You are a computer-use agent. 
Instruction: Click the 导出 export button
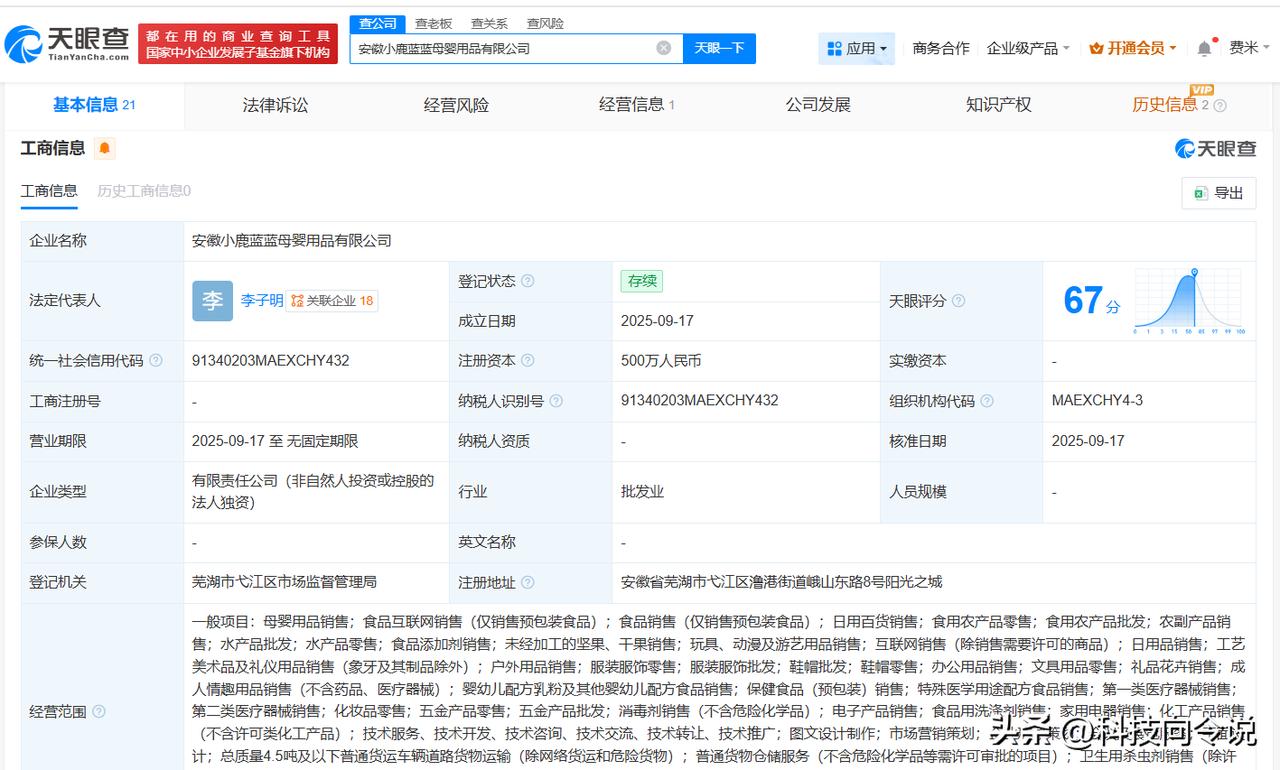tap(1219, 193)
